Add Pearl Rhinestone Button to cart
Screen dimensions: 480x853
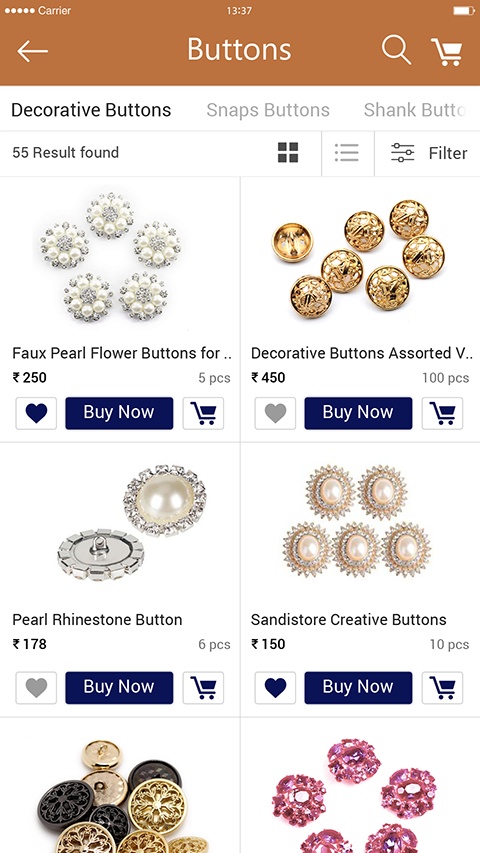tap(203, 688)
